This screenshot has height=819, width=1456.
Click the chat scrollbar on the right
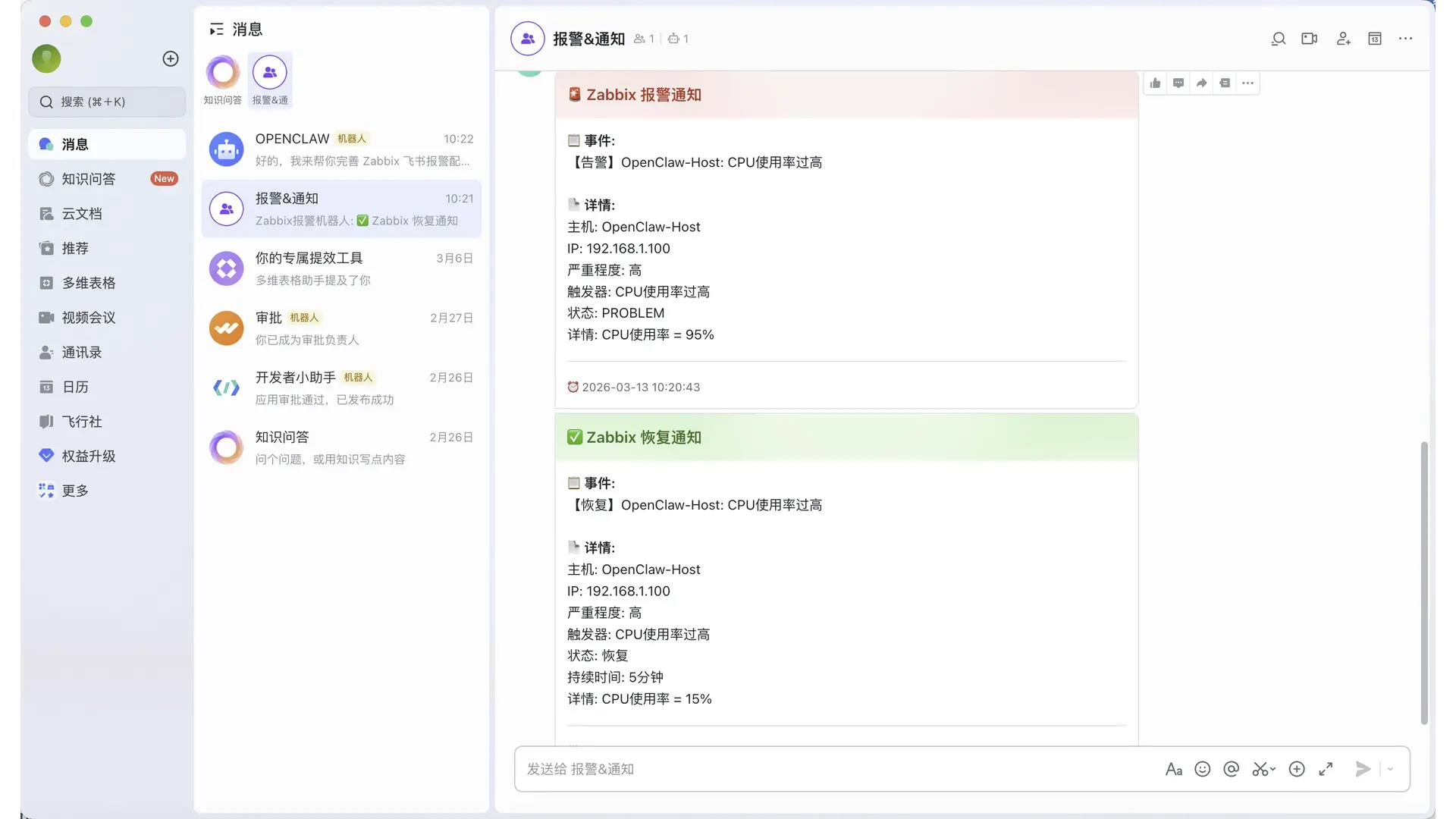1424,584
